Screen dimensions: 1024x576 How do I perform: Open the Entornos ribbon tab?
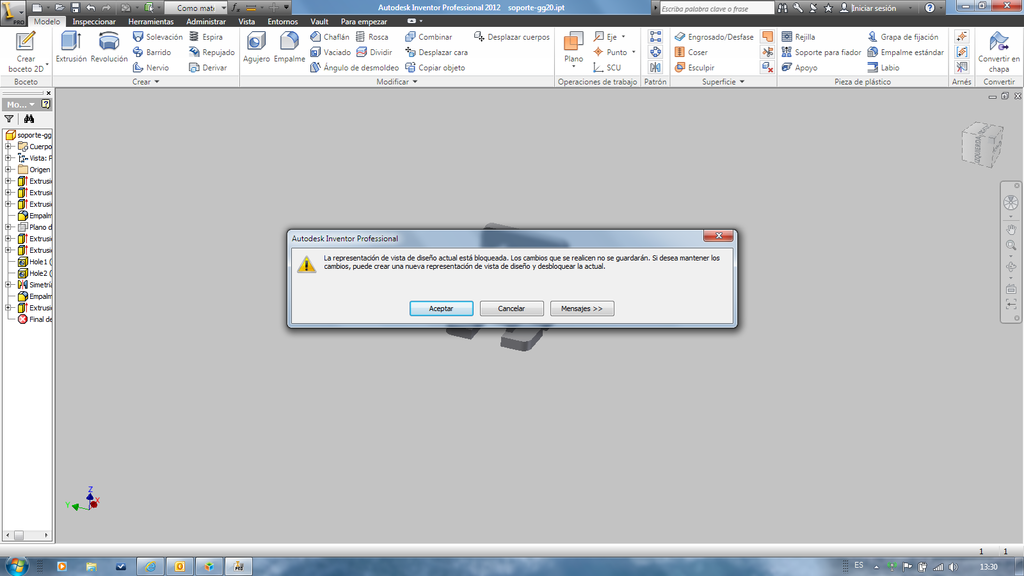pyautogui.click(x=283, y=22)
